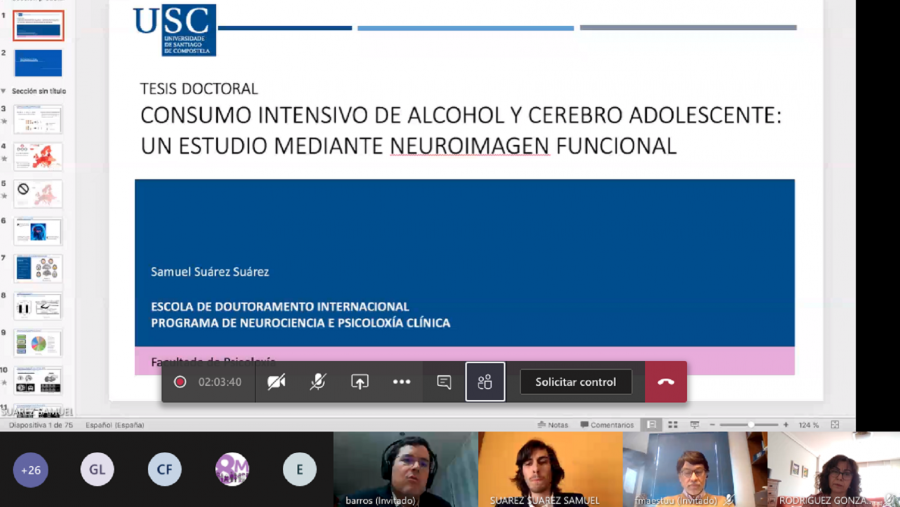
Task: Open more actions three-dot menu
Action: (x=401, y=382)
